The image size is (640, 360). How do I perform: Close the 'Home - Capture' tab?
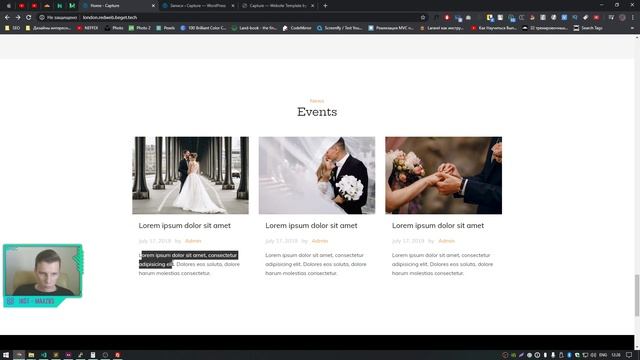point(153,6)
